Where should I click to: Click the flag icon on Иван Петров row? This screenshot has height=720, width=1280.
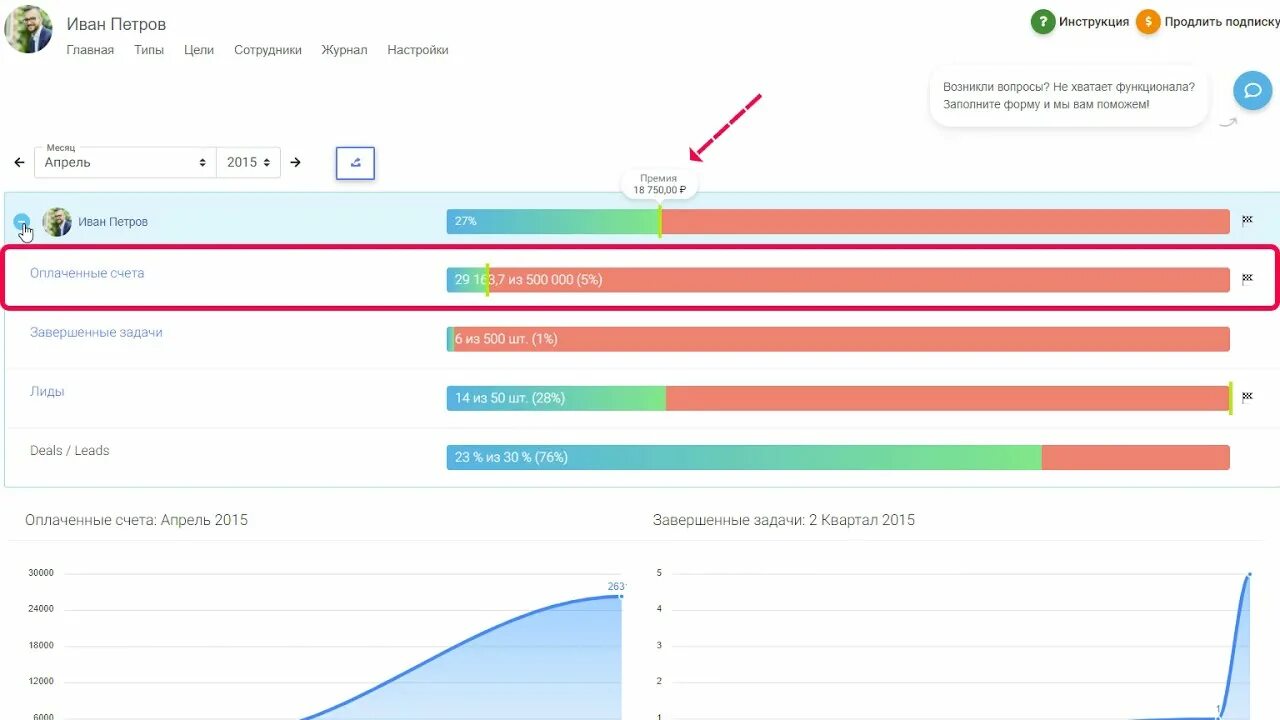point(1247,221)
